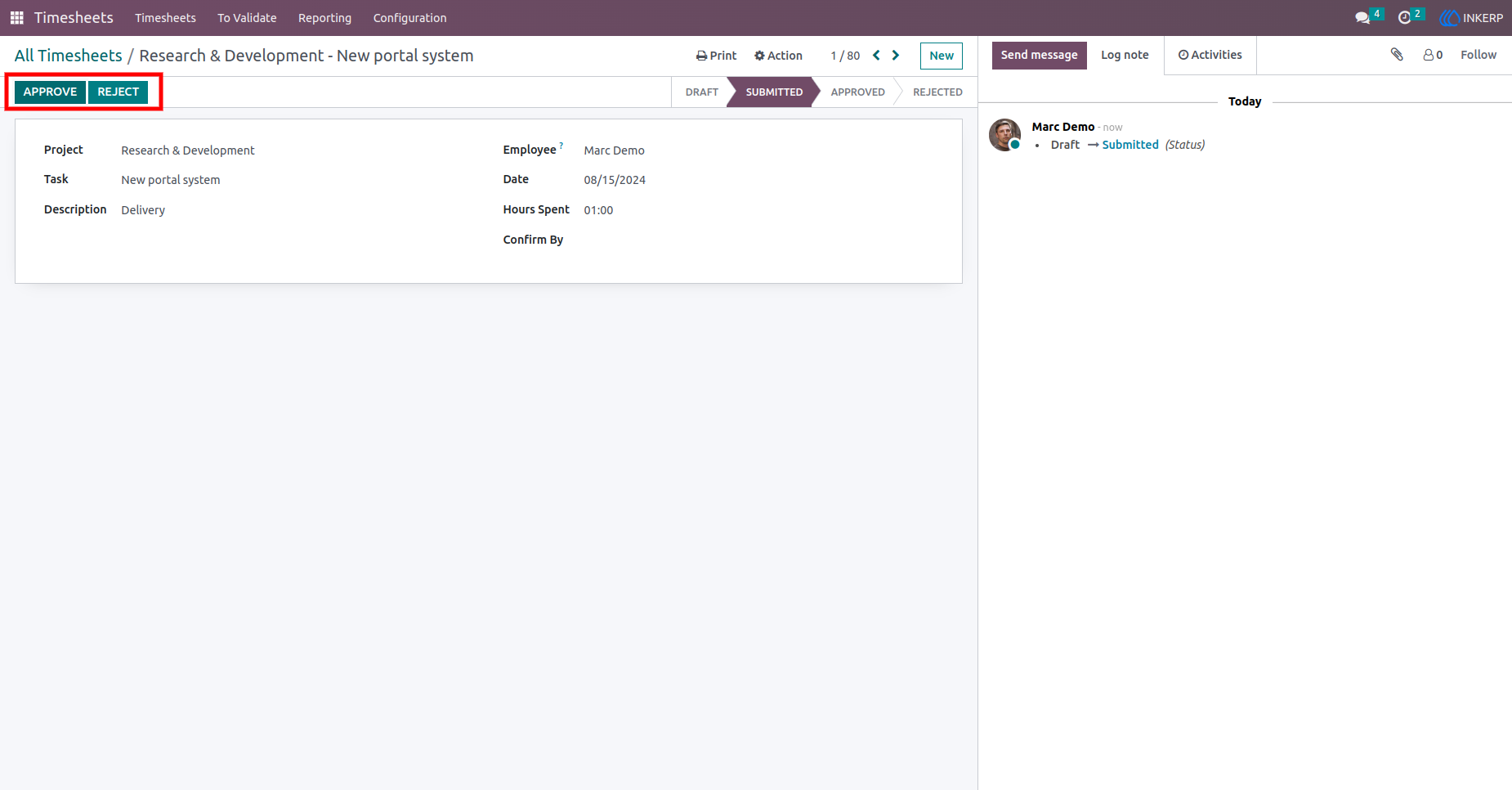
Task: Reject the submitted timesheet
Action: [x=119, y=92]
